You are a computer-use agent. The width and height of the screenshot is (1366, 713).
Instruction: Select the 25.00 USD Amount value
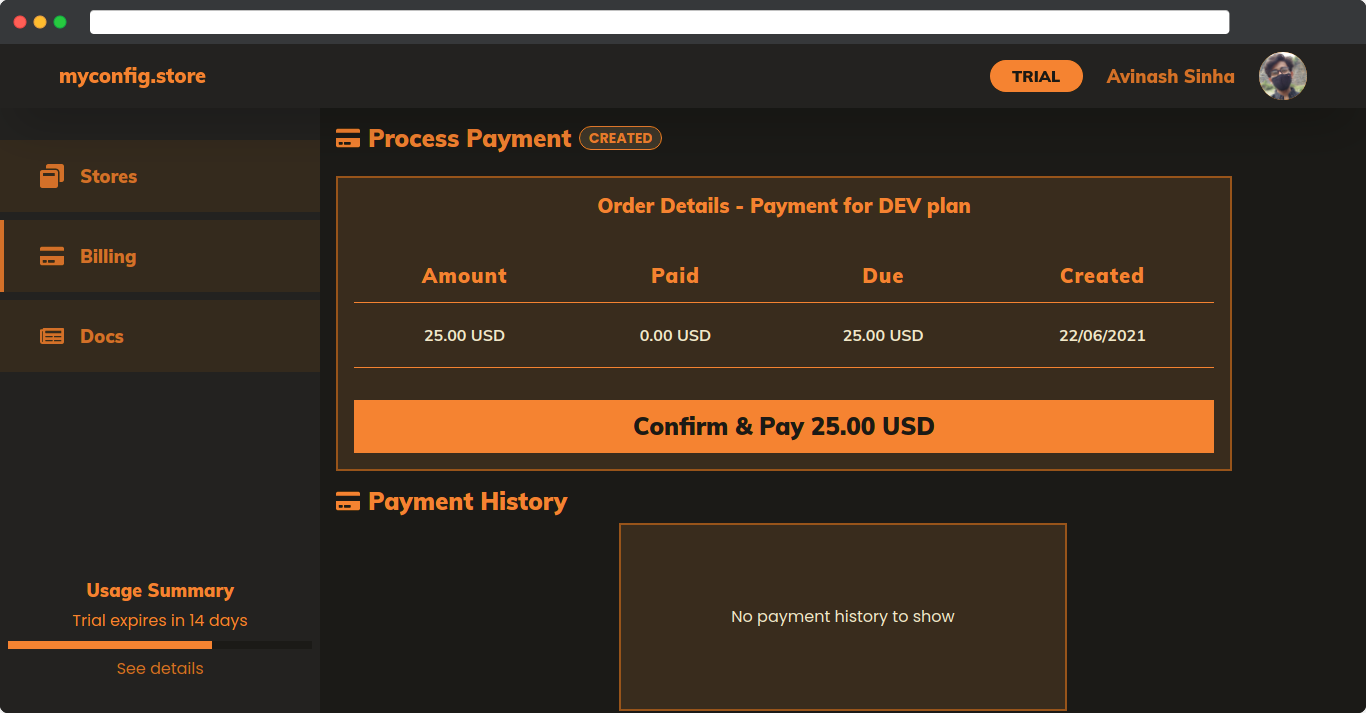(x=464, y=336)
